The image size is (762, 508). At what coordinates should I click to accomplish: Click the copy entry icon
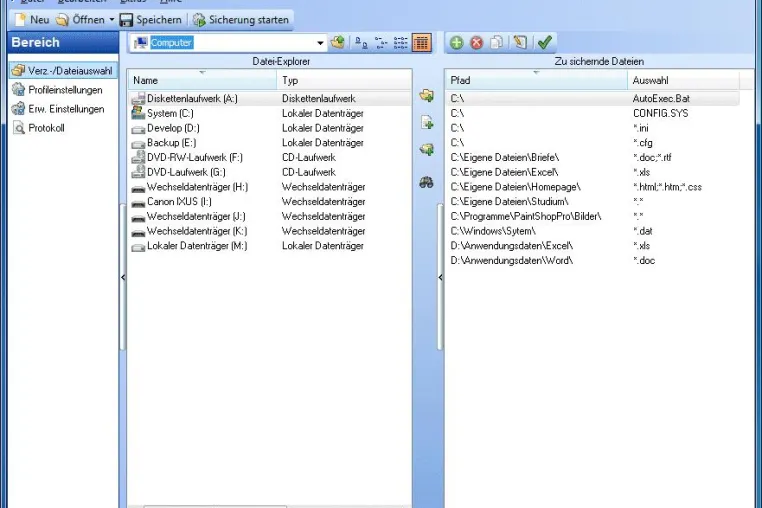(497, 43)
